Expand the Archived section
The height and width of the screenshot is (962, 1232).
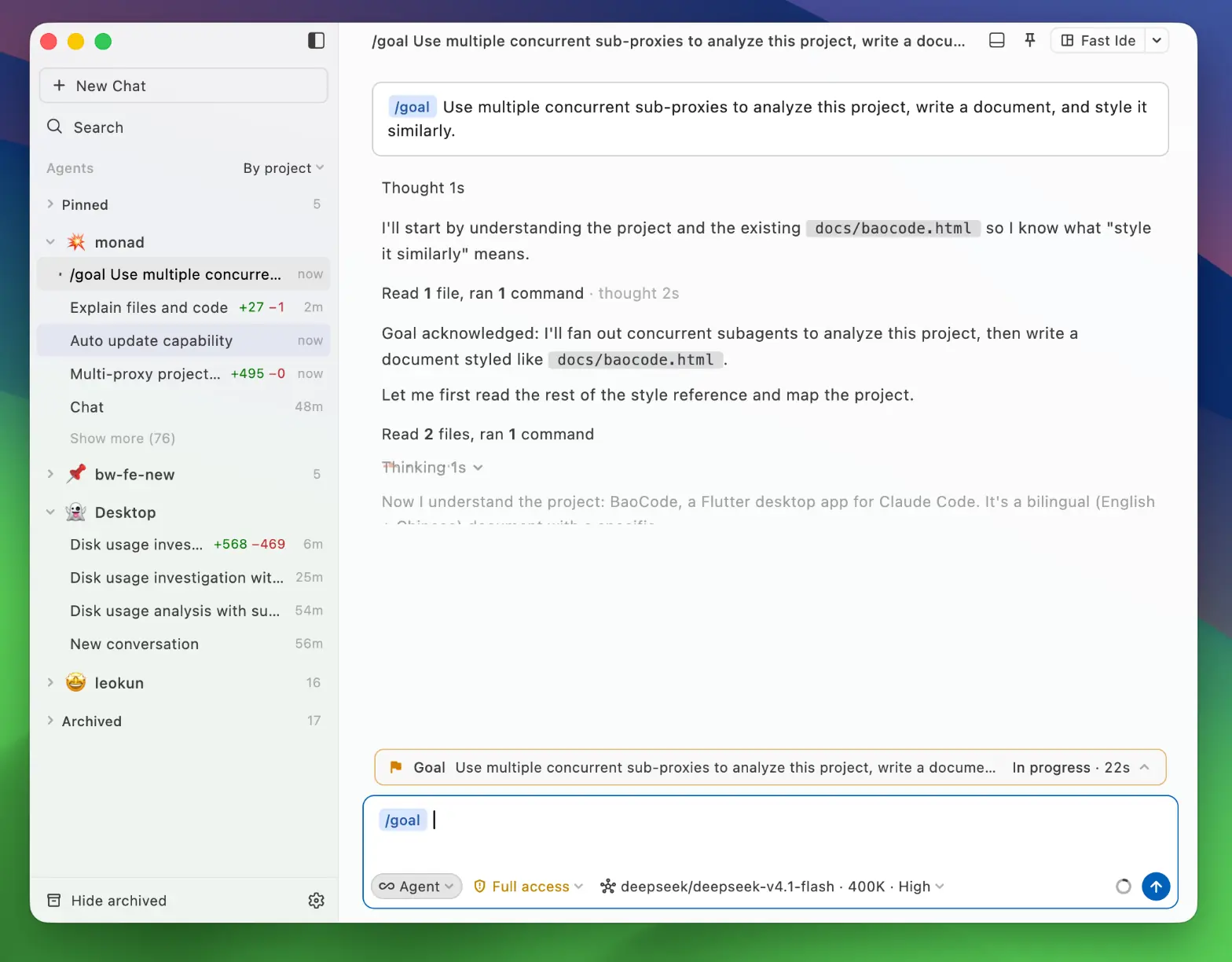pos(50,721)
